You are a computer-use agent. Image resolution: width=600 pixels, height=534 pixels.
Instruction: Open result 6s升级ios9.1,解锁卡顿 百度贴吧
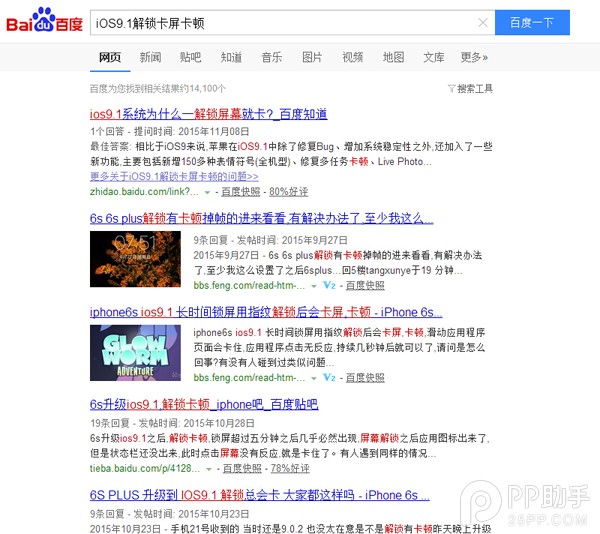(204, 404)
